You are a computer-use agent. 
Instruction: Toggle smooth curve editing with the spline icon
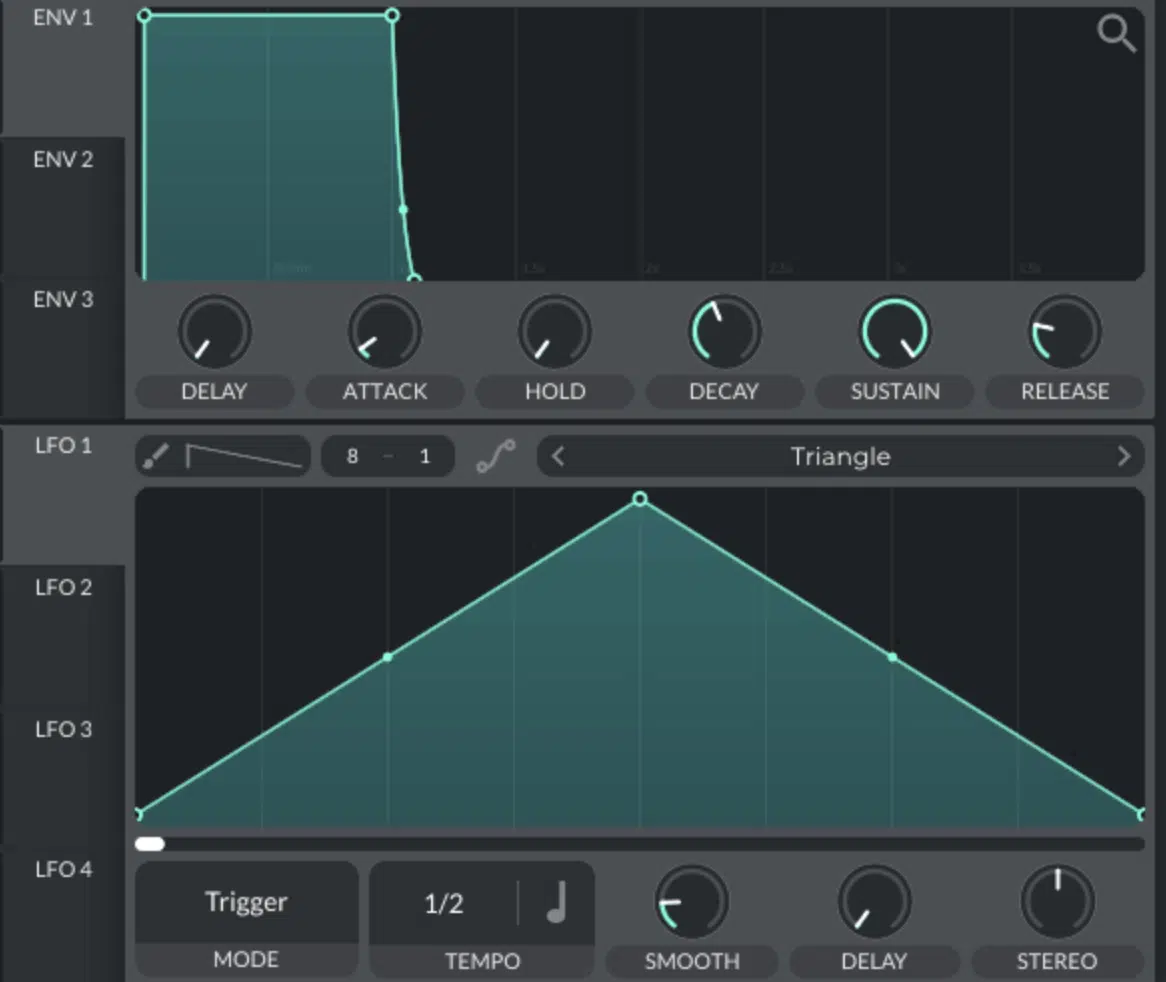494,456
